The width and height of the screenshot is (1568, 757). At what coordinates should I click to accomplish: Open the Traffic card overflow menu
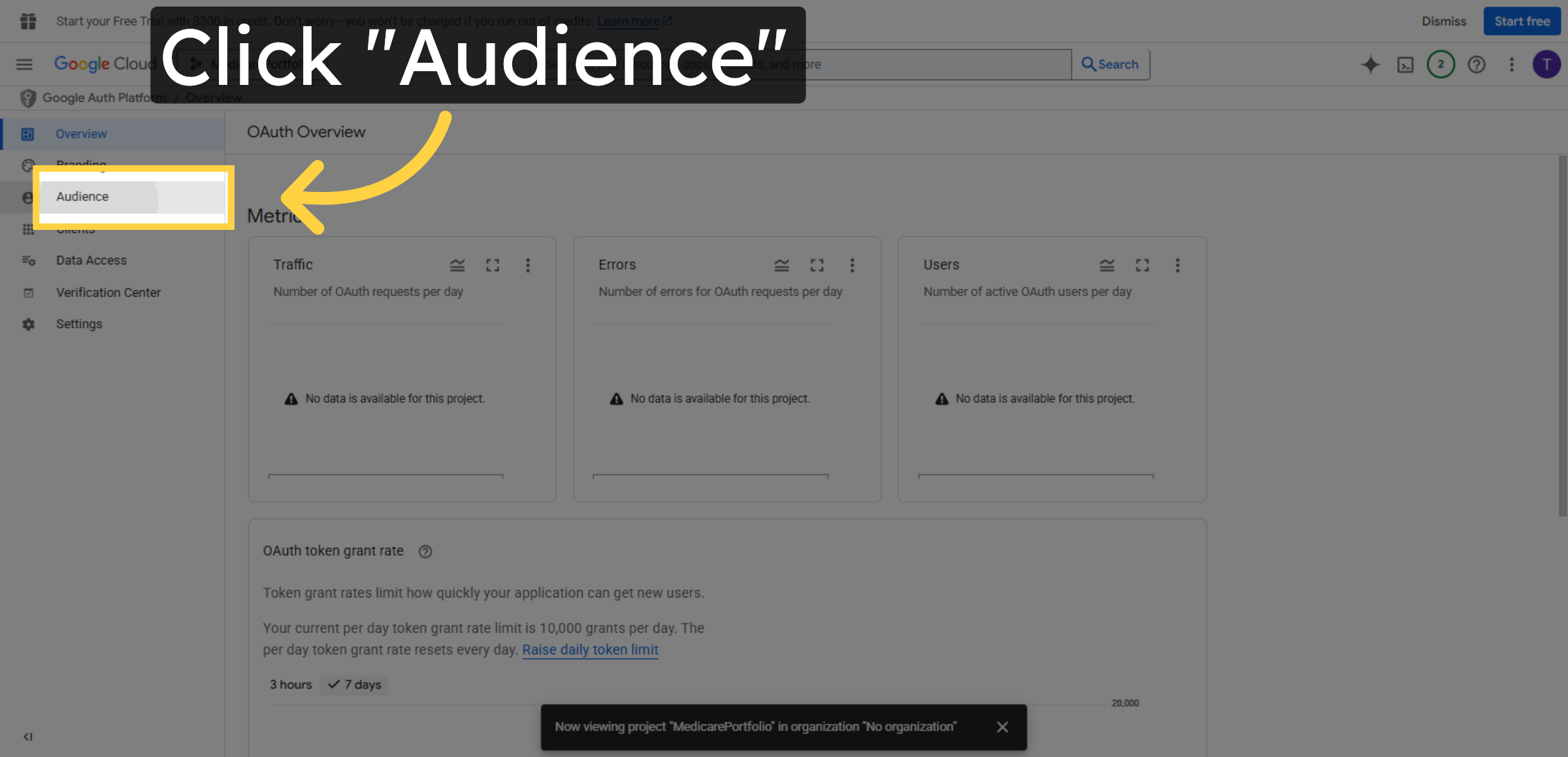pos(528,265)
